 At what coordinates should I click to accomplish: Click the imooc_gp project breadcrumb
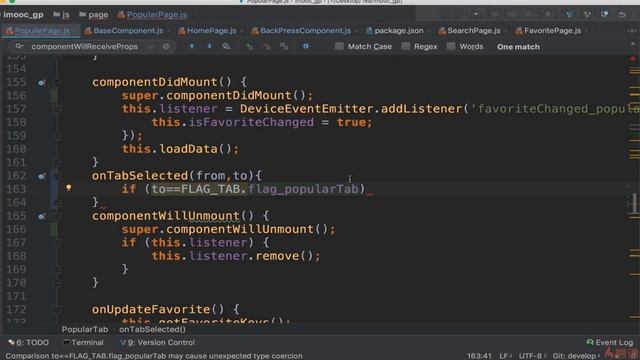23,15
